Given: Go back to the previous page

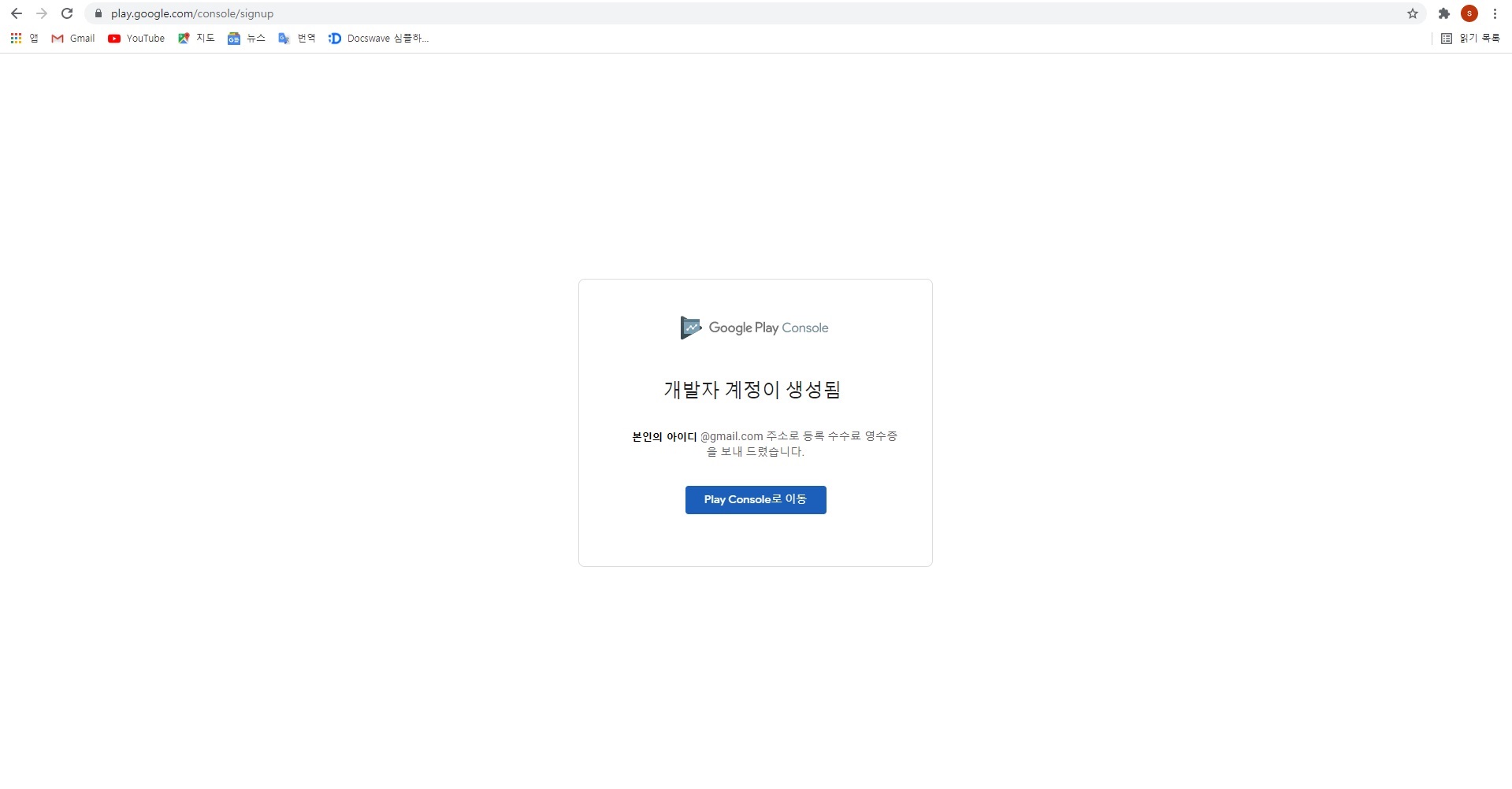Looking at the screenshot, I should tap(17, 13).
